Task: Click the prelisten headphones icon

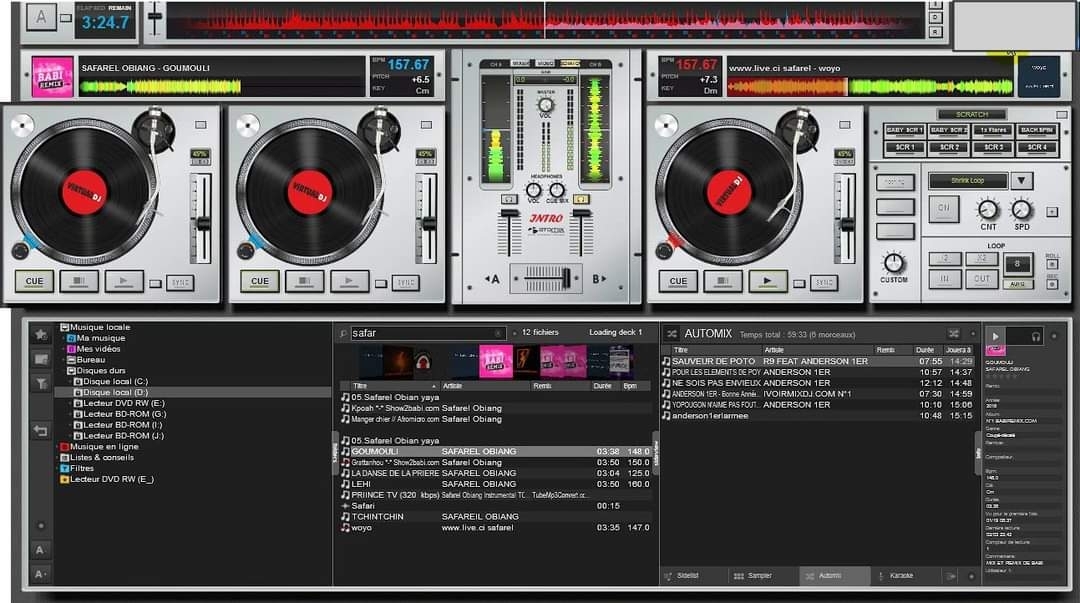Action: point(1035,336)
